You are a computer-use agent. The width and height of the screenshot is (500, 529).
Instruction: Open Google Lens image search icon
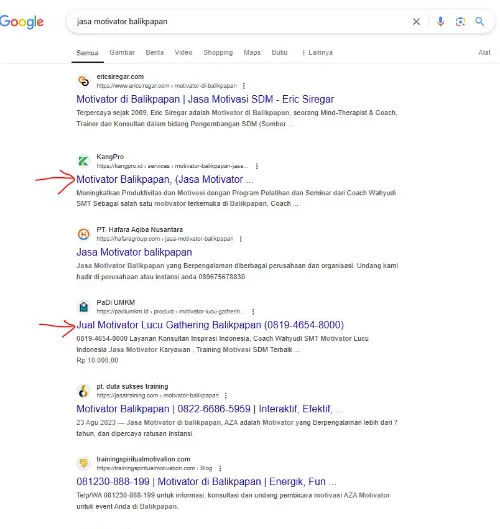click(460, 22)
